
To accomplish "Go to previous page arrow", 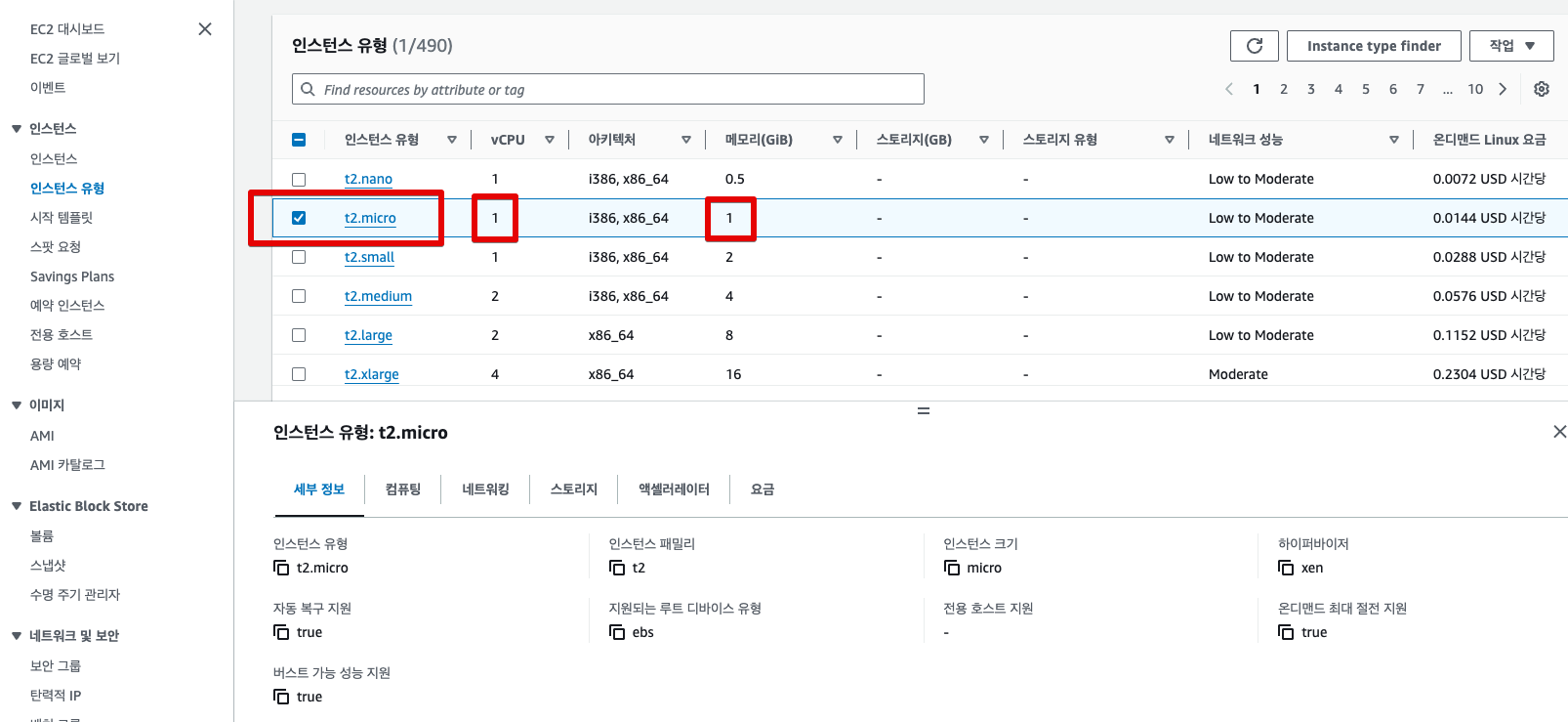I will pos(1229,89).
